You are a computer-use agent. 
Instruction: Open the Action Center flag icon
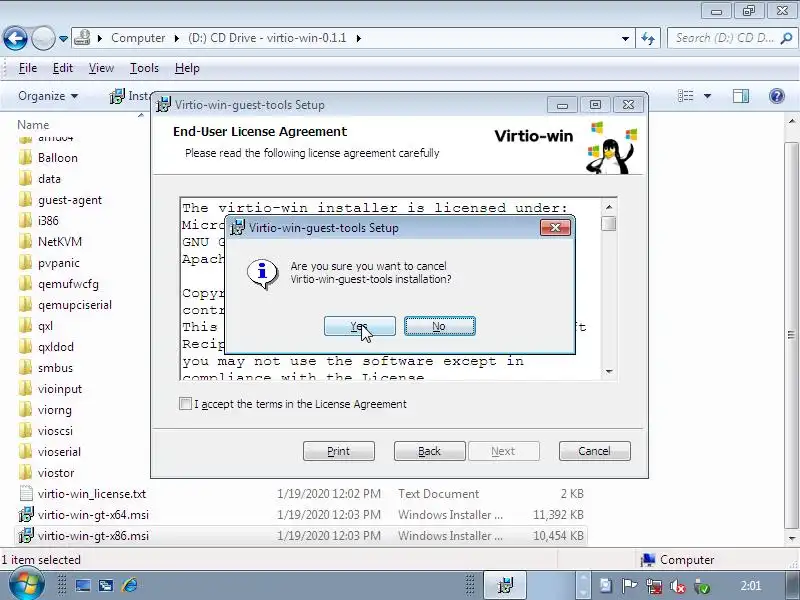[630, 586]
